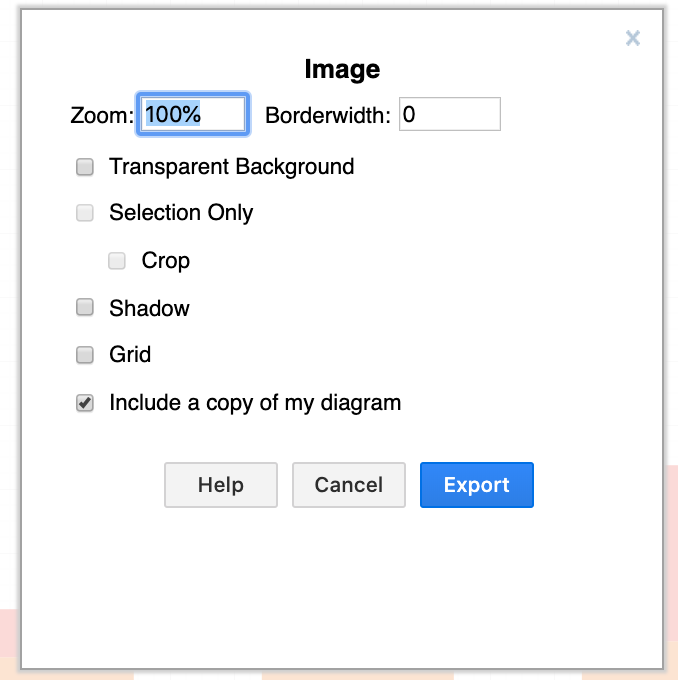
Task: Check the Crop checkbox
Action: pyautogui.click(x=117, y=261)
